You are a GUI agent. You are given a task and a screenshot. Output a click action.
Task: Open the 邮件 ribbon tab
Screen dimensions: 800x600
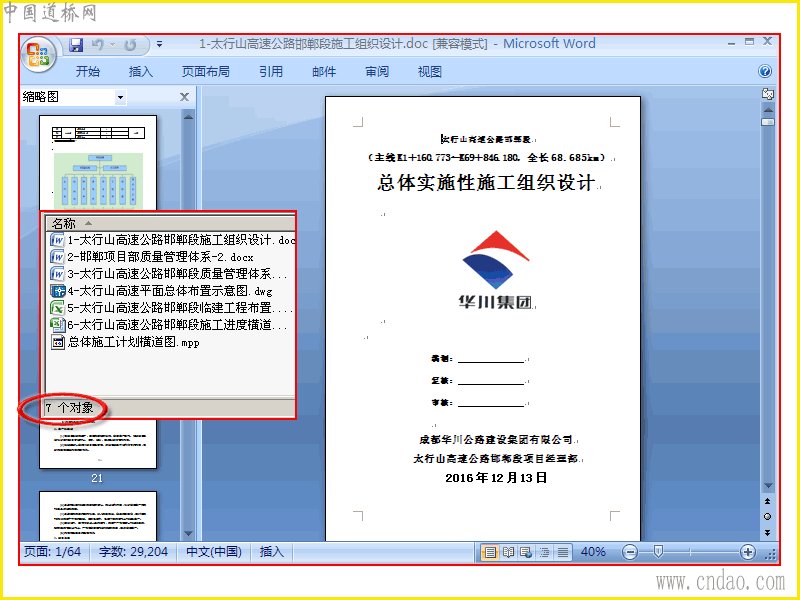[x=324, y=71]
